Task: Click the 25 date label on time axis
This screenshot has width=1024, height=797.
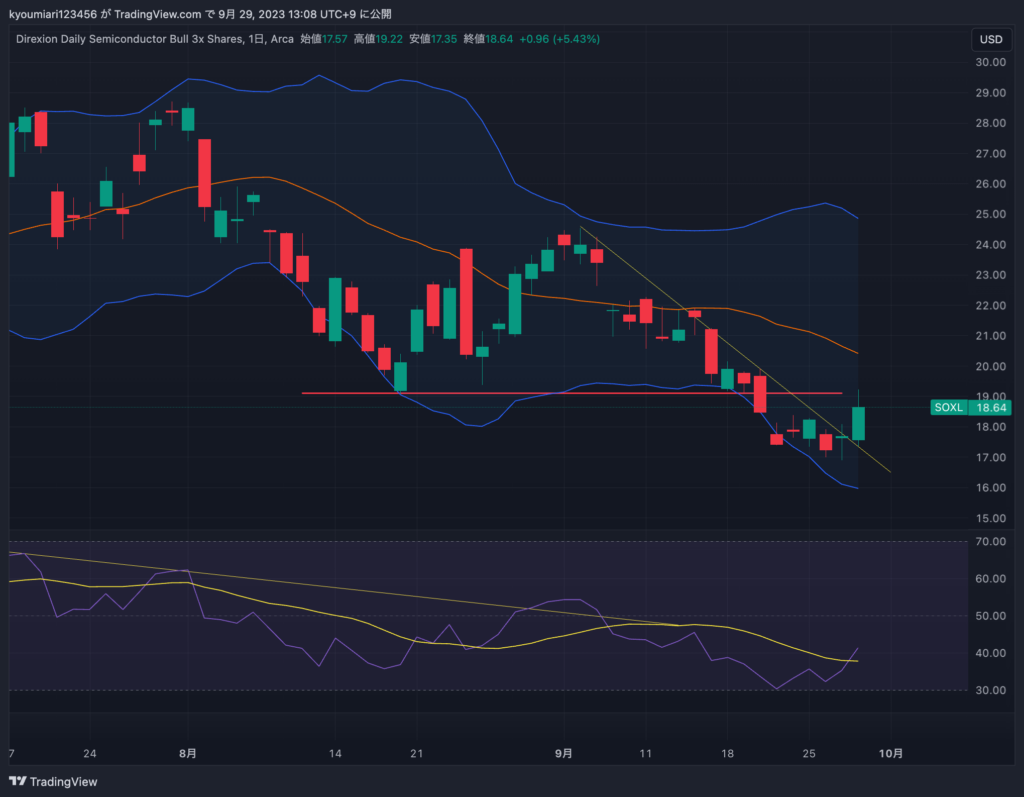Action: (809, 753)
